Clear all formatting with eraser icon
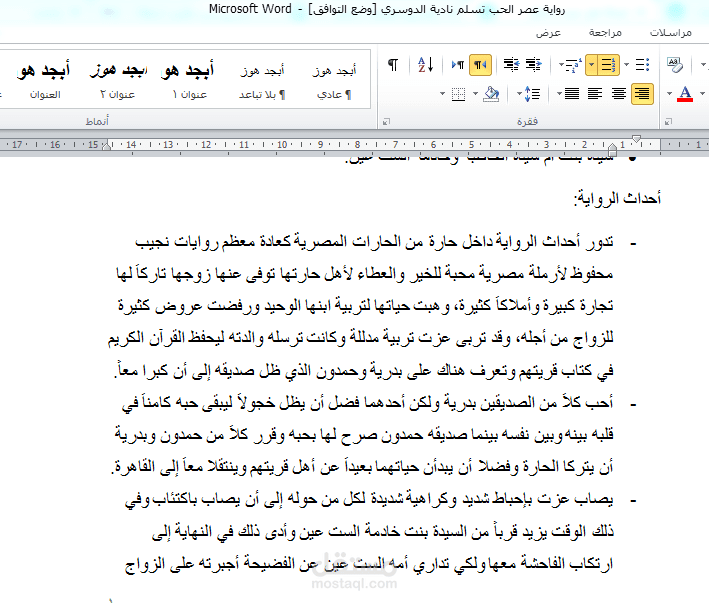The width and height of the screenshot is (709, 603). (x=674, y=66)
